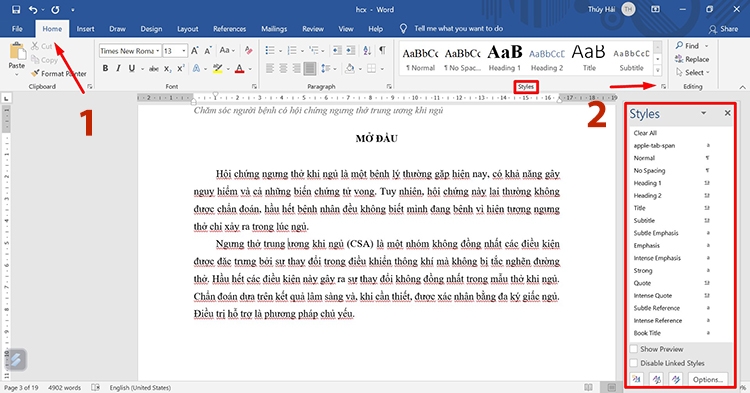Click the Format Painter brush
Screen dimensions: 750x393
(x=35, y=73)
